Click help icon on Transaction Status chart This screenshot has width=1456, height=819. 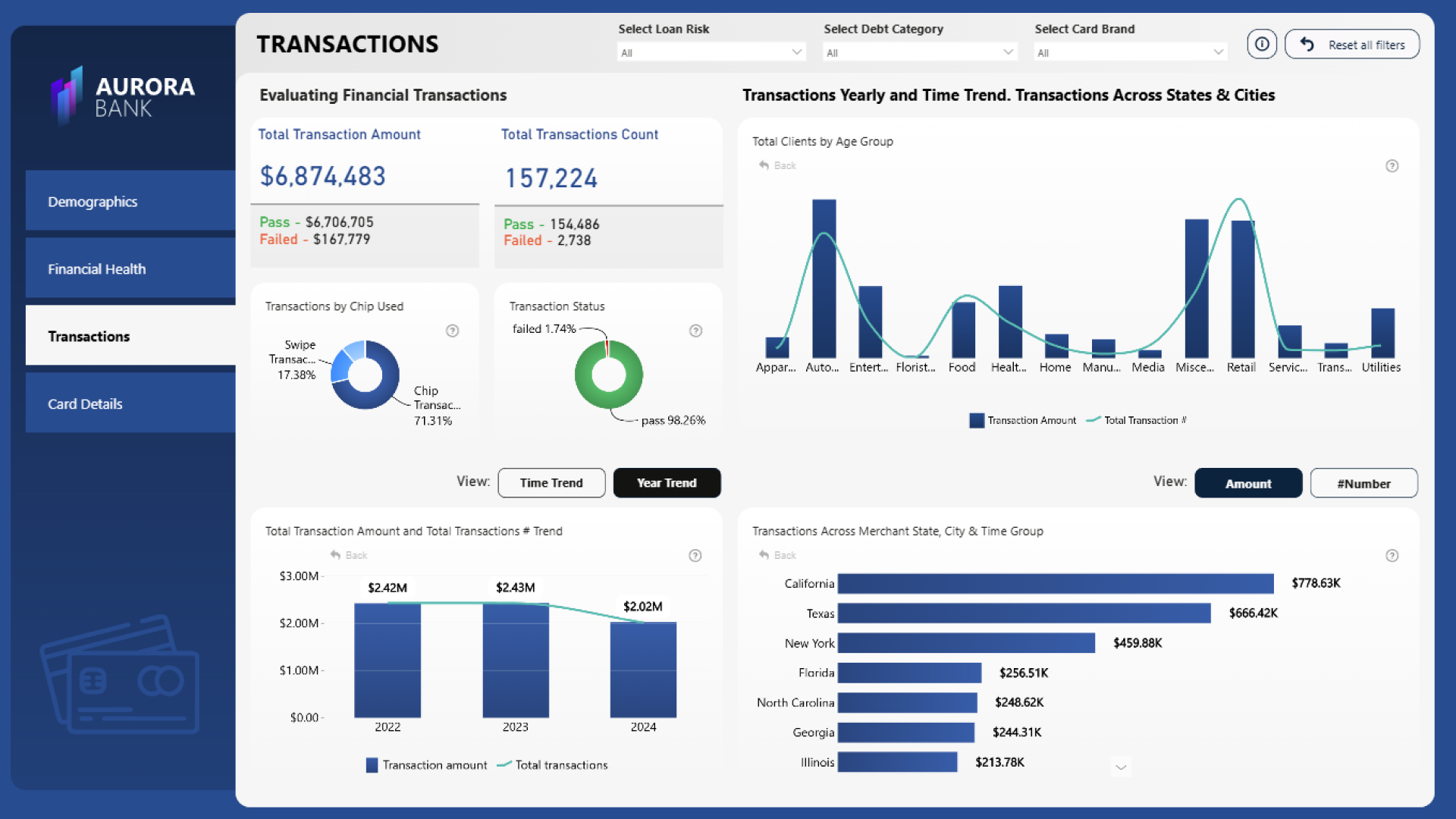[695, 331]
